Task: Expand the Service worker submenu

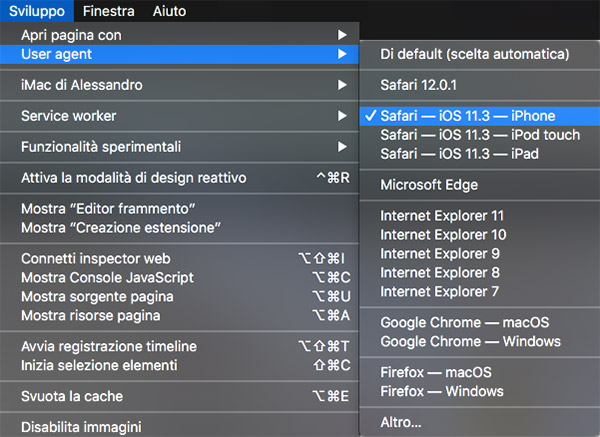Action: click(179, 116)
